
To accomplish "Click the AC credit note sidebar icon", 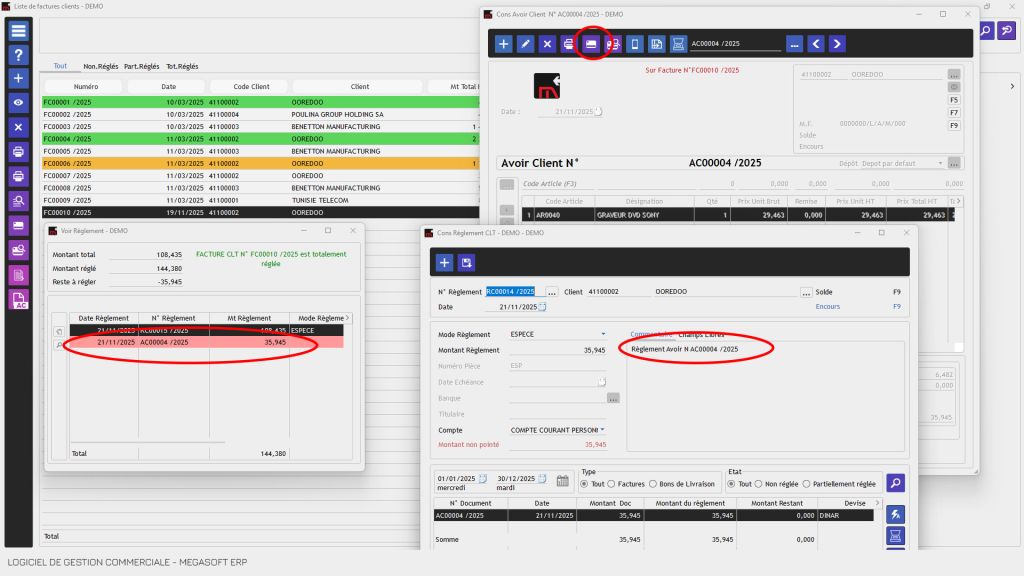I will (18, 300).
